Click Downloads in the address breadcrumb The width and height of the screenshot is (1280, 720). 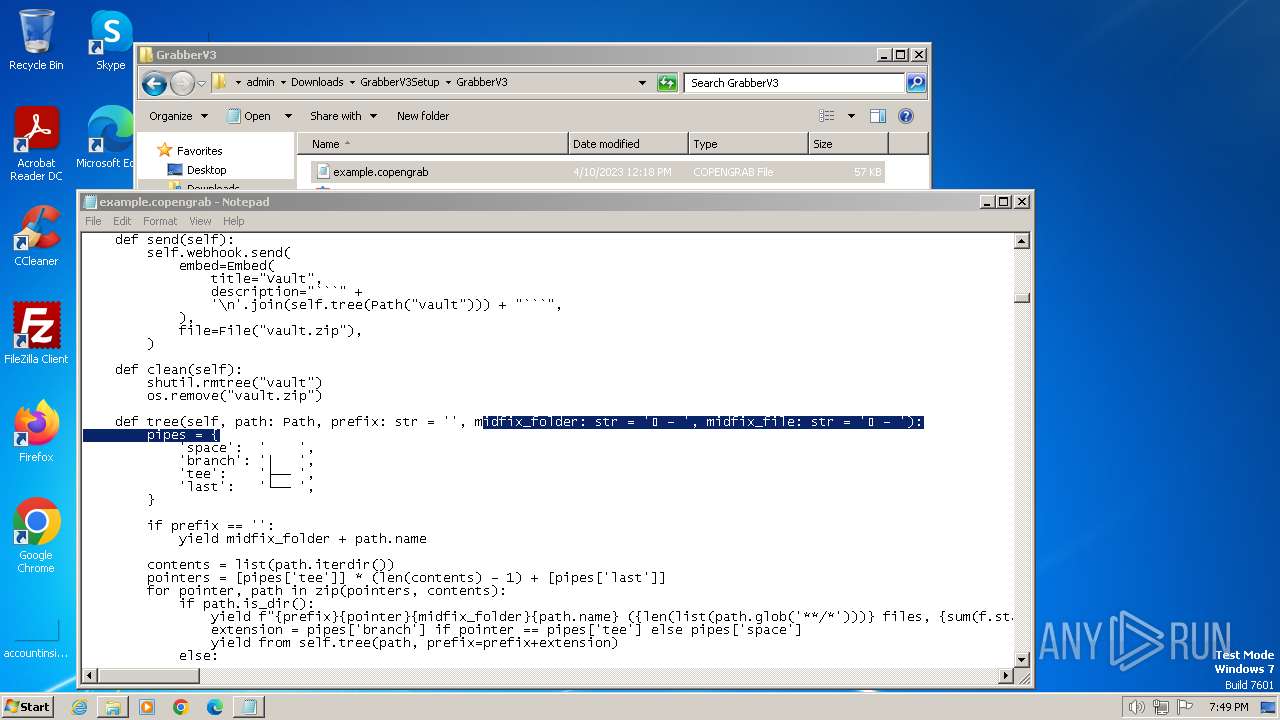(x=317, y=83)
